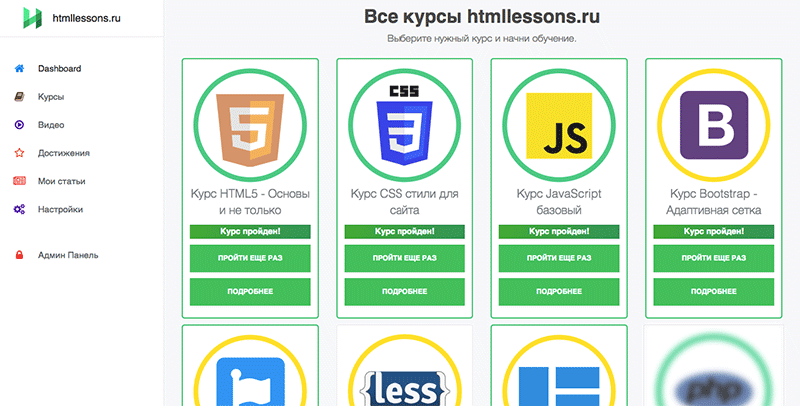Click the JS course logo image
800x406 pixels.
coord(559,126)
